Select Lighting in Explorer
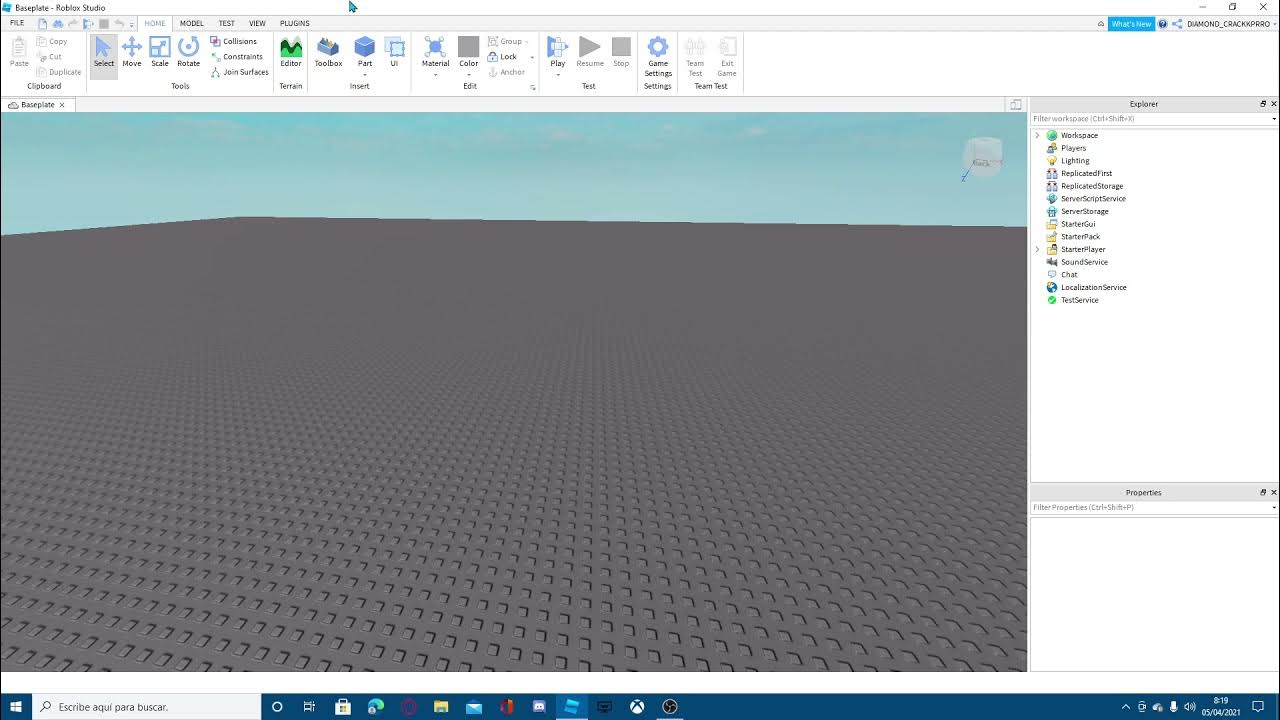Viewport: 1280px width, 720px height. pos(1075,160)
